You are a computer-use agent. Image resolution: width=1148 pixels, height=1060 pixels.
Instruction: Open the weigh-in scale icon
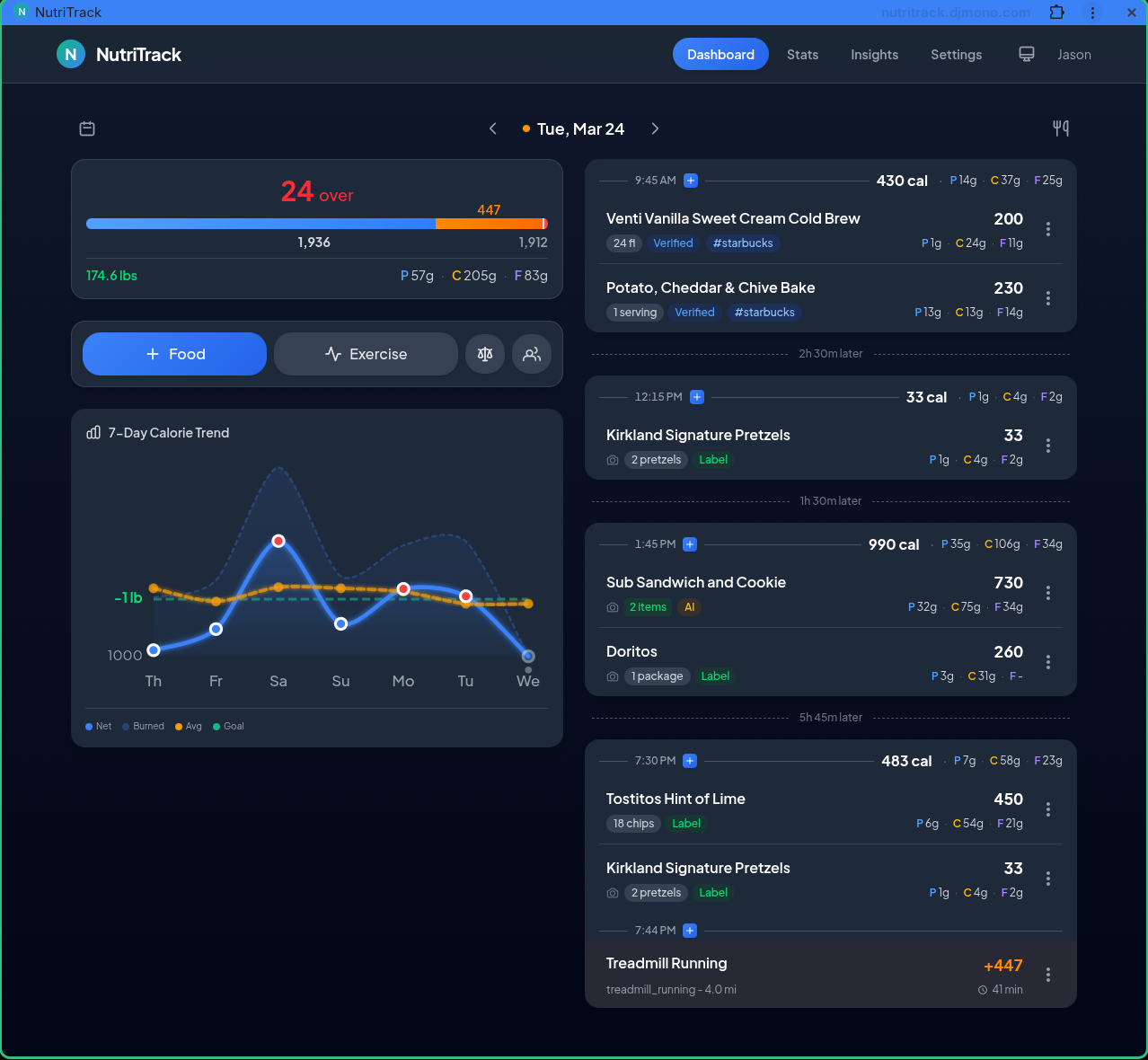(x=485, y=354)
